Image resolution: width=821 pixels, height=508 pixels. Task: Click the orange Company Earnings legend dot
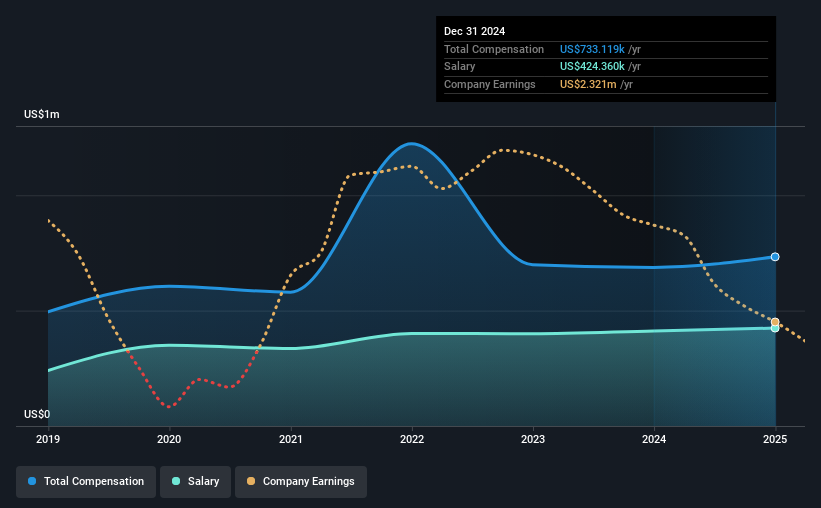251,481
